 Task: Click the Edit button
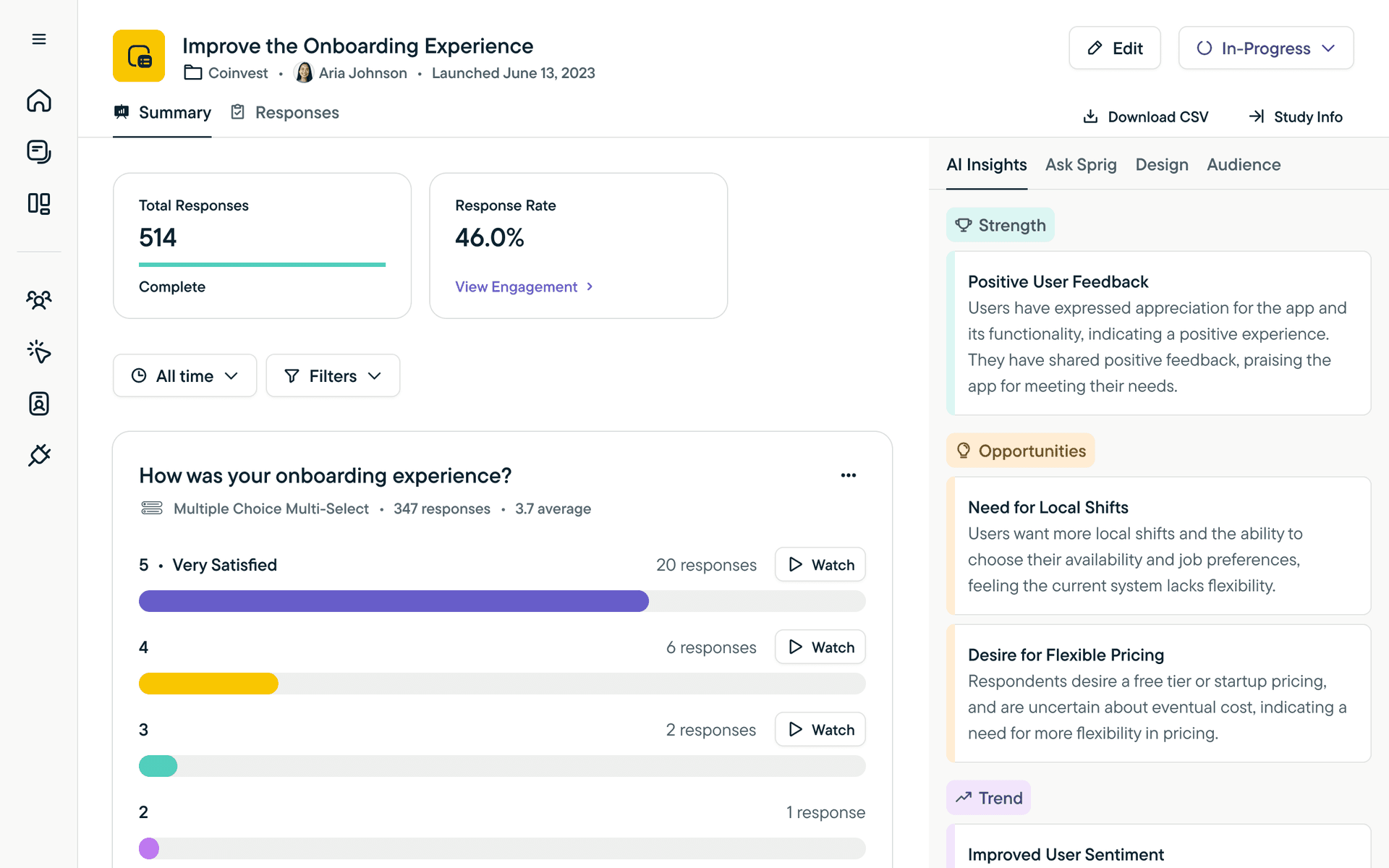click(1115, 48)
